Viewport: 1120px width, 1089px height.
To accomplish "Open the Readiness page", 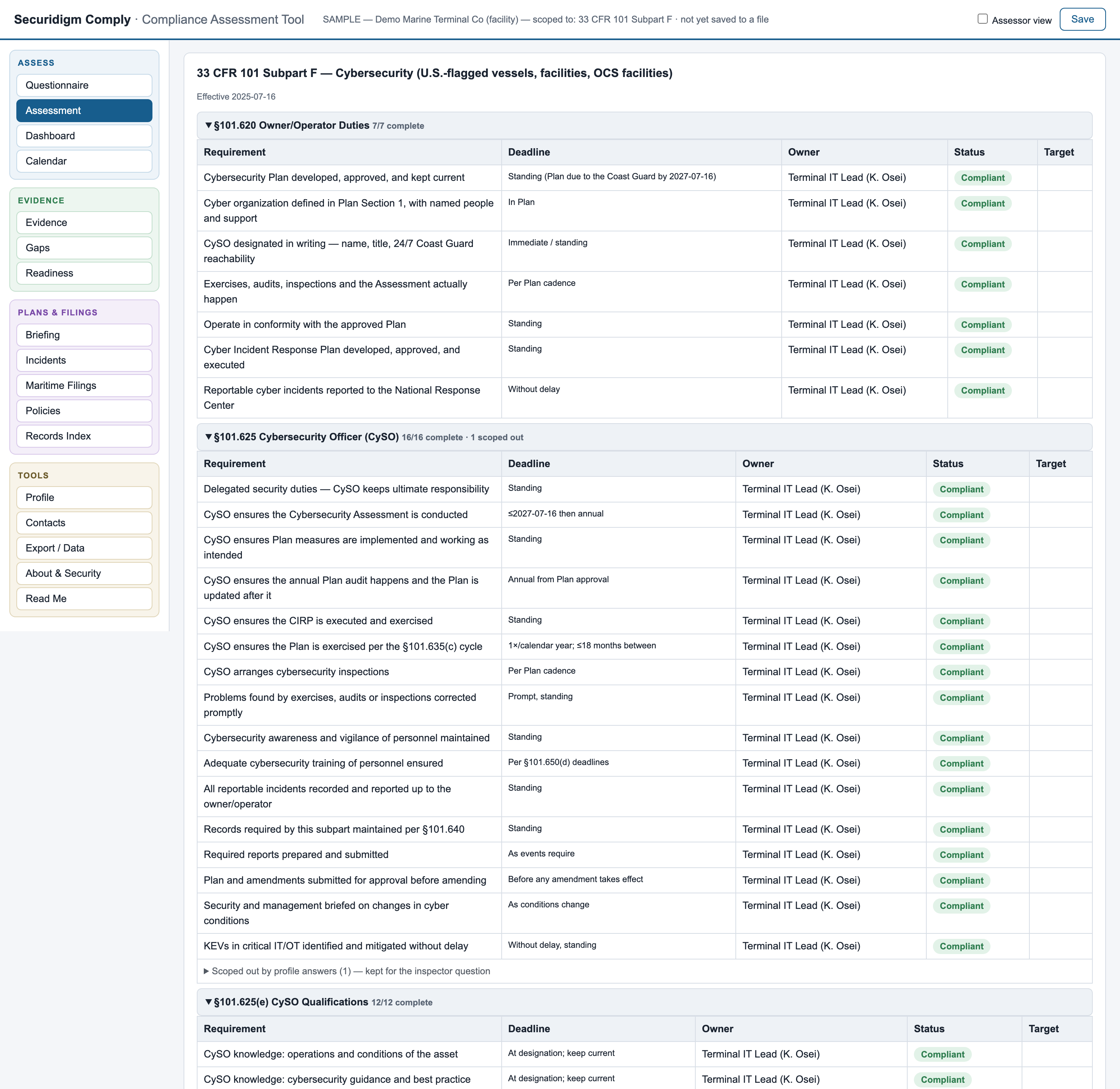I will (x=84, y=273).
